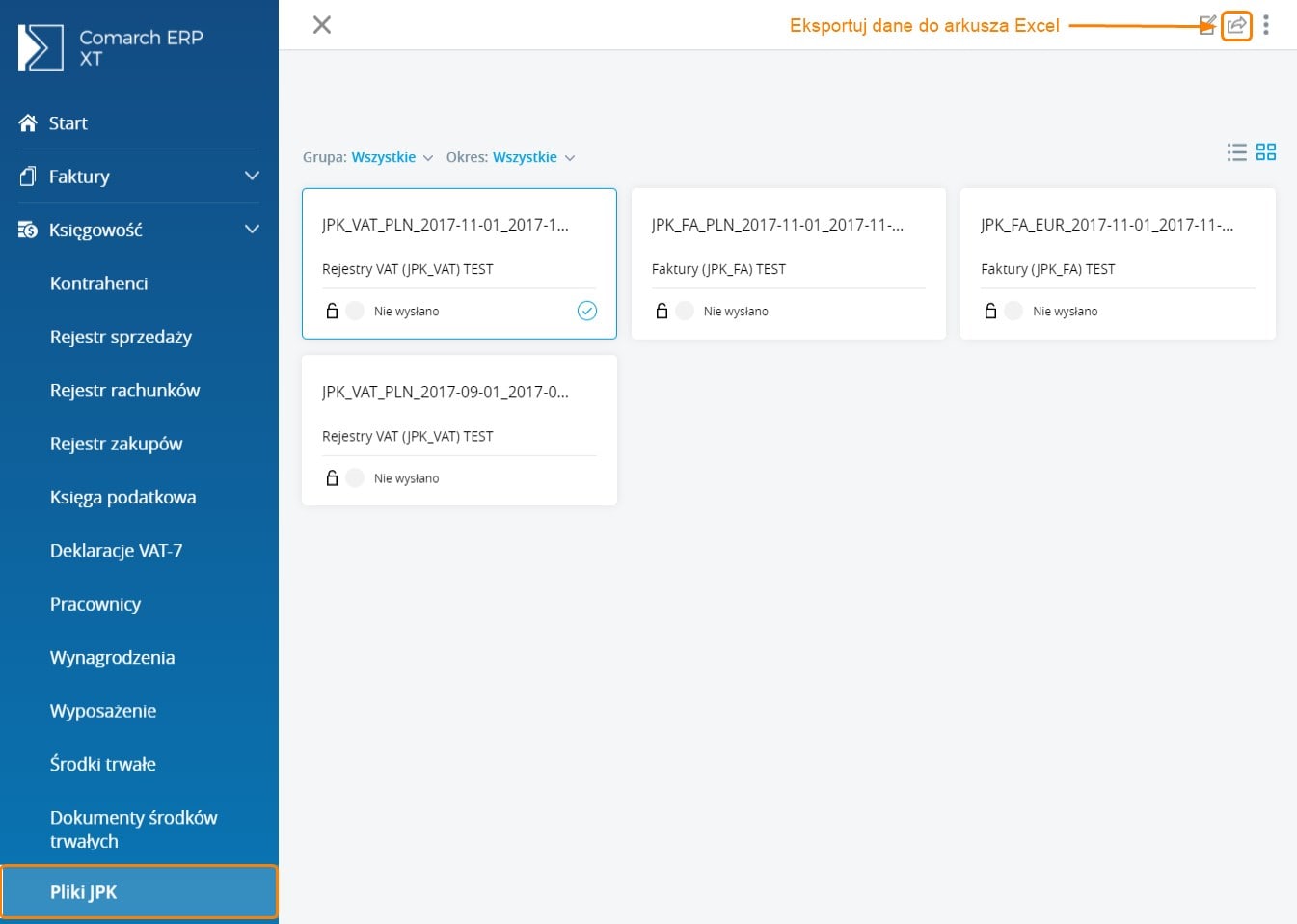1297x924 pixels.
Task: Click the edit pencil icon in top bar
Action: click(1206, 25)
